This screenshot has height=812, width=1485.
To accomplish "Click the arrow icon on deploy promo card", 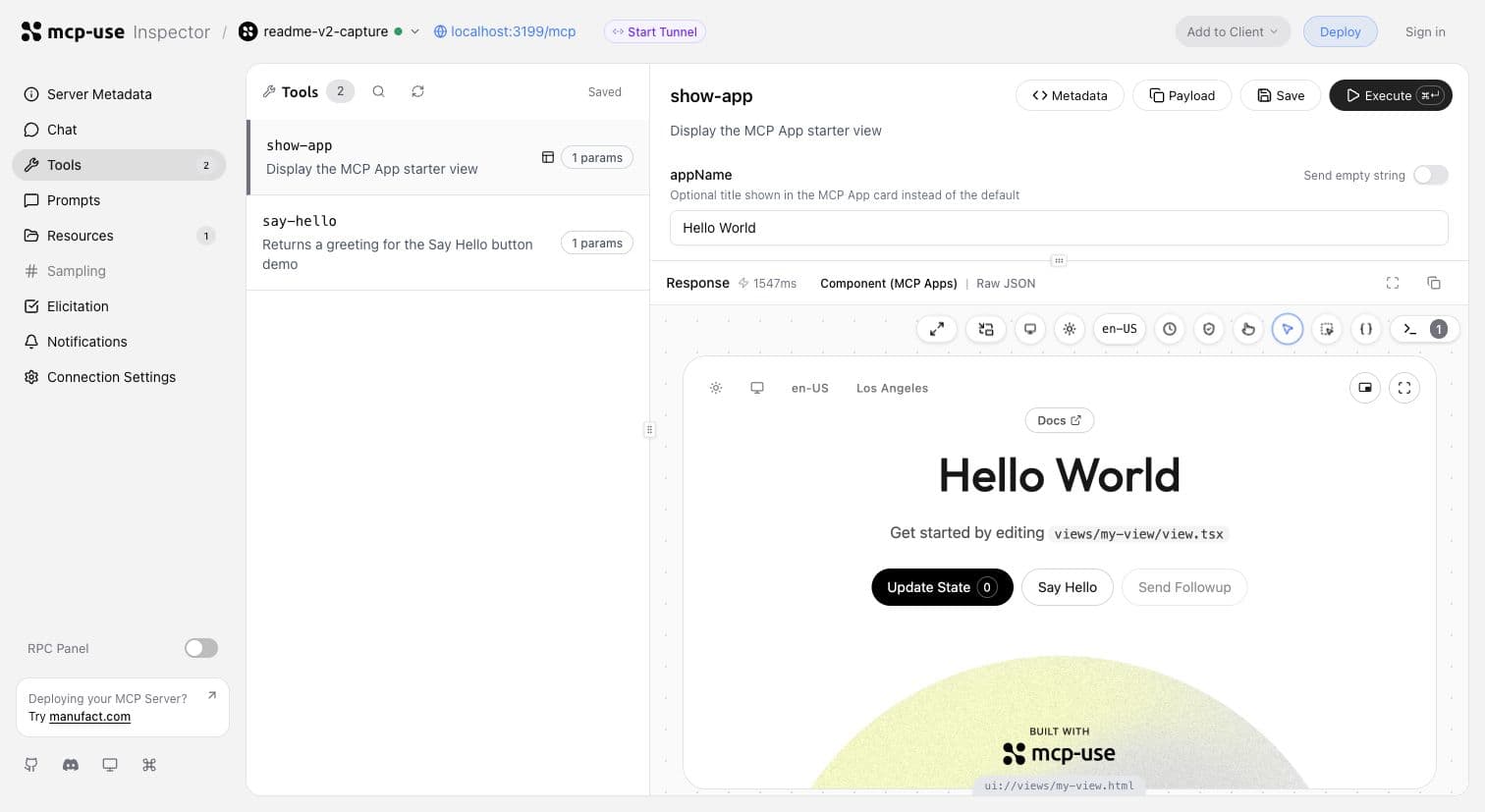I will coord(212,695).
